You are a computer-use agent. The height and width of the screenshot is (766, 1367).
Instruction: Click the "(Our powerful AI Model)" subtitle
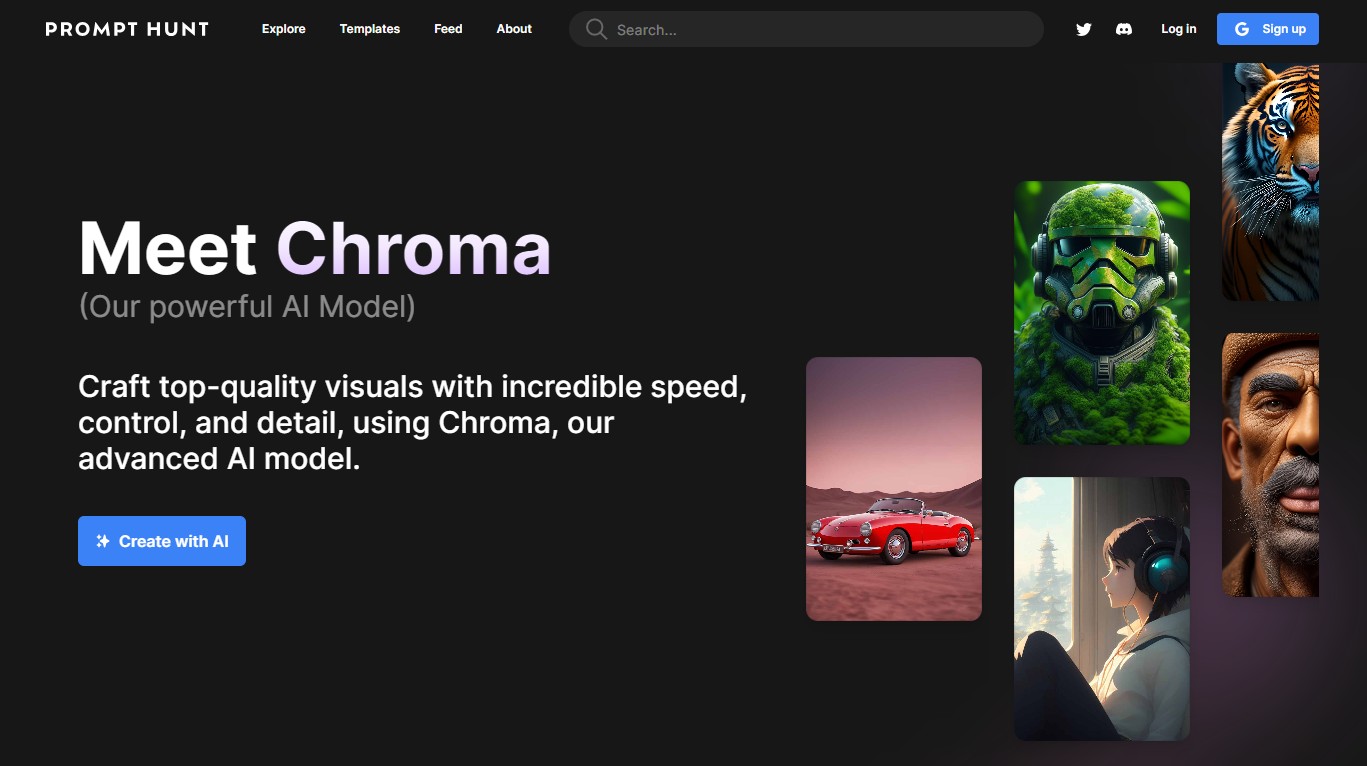(x=247, y=306)
